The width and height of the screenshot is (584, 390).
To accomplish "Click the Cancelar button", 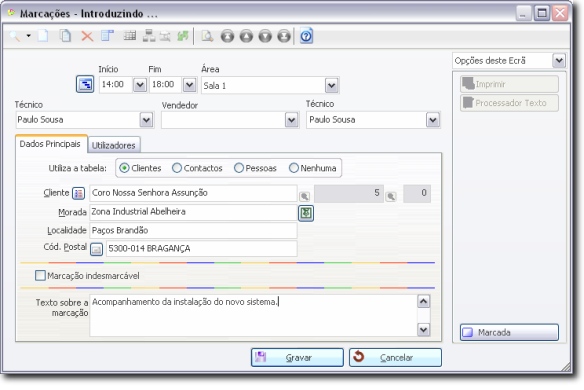I will tap(396, 358).
